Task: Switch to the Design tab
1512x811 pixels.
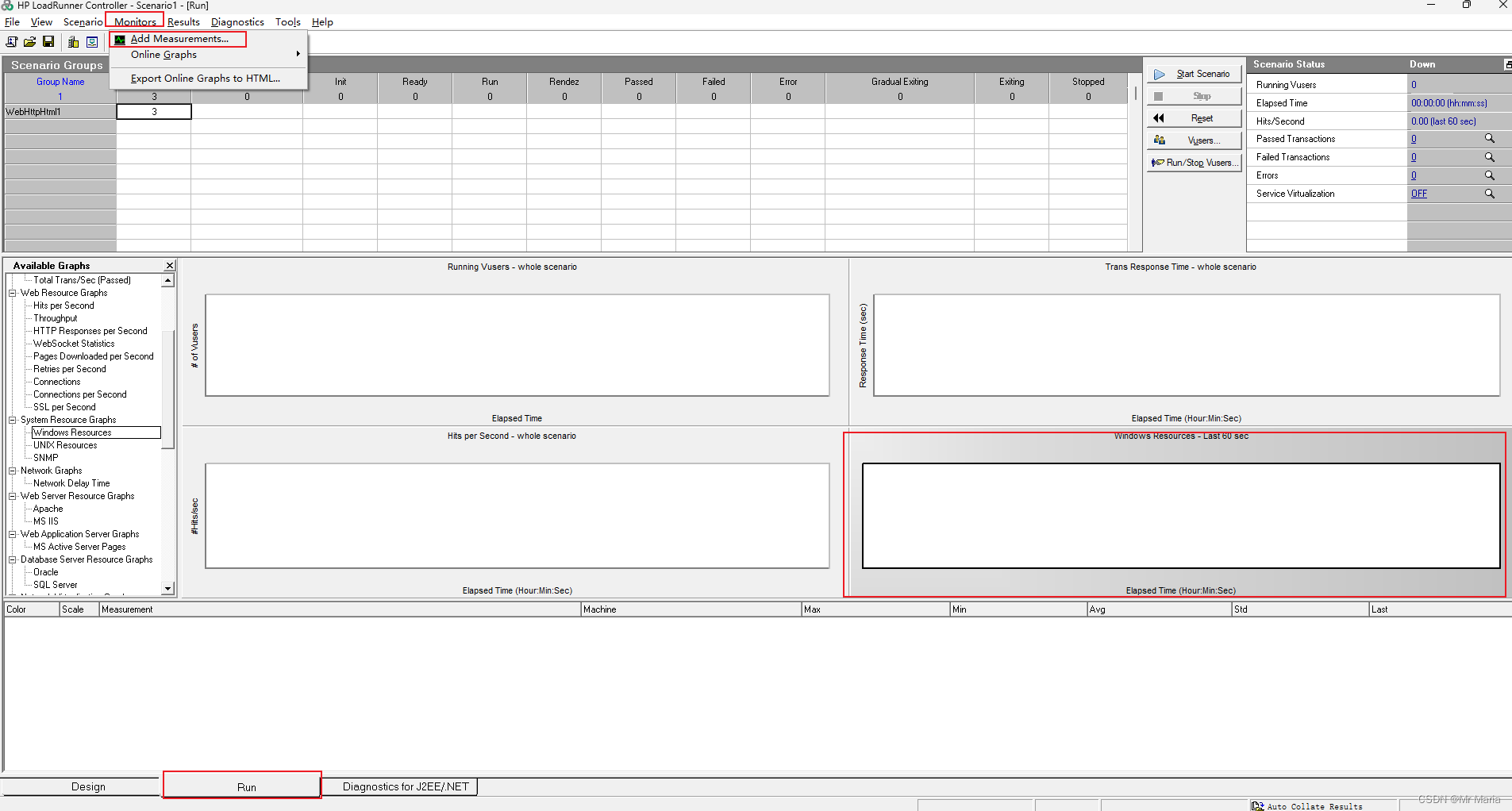Action: coord(88,786)
